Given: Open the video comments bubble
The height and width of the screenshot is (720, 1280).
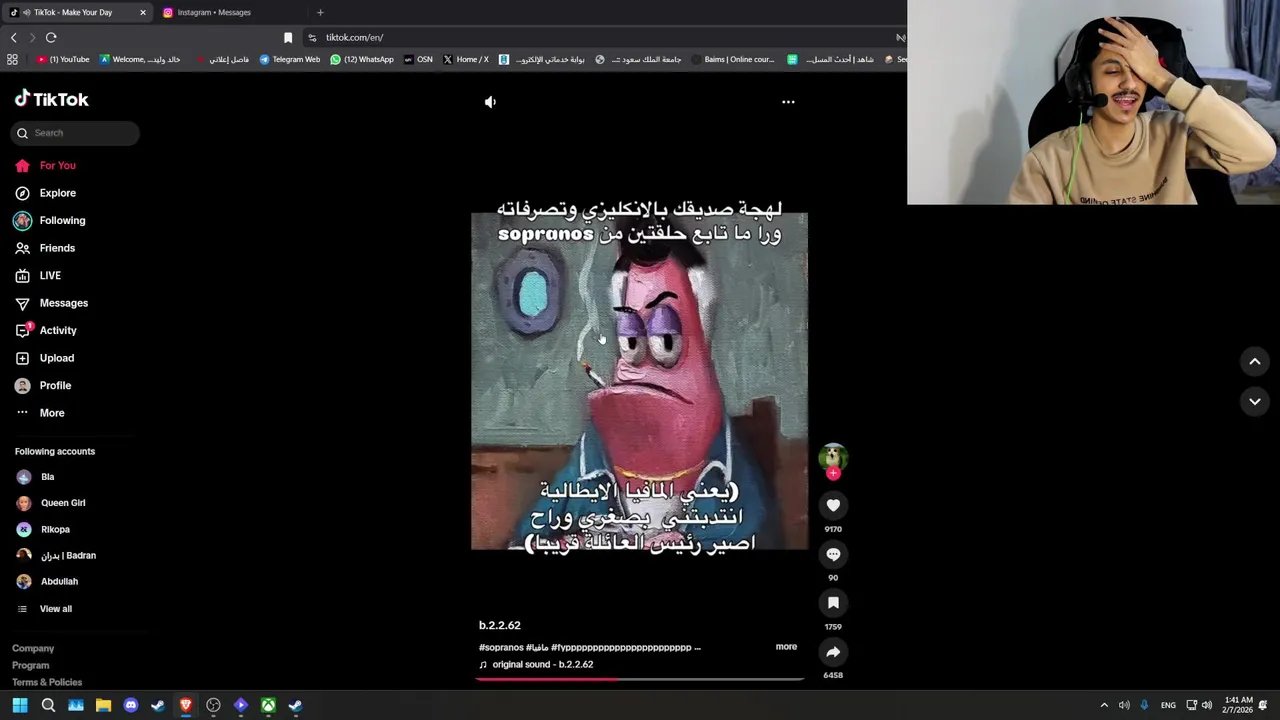Looking at the screenshot, I should tap(833, 555).
